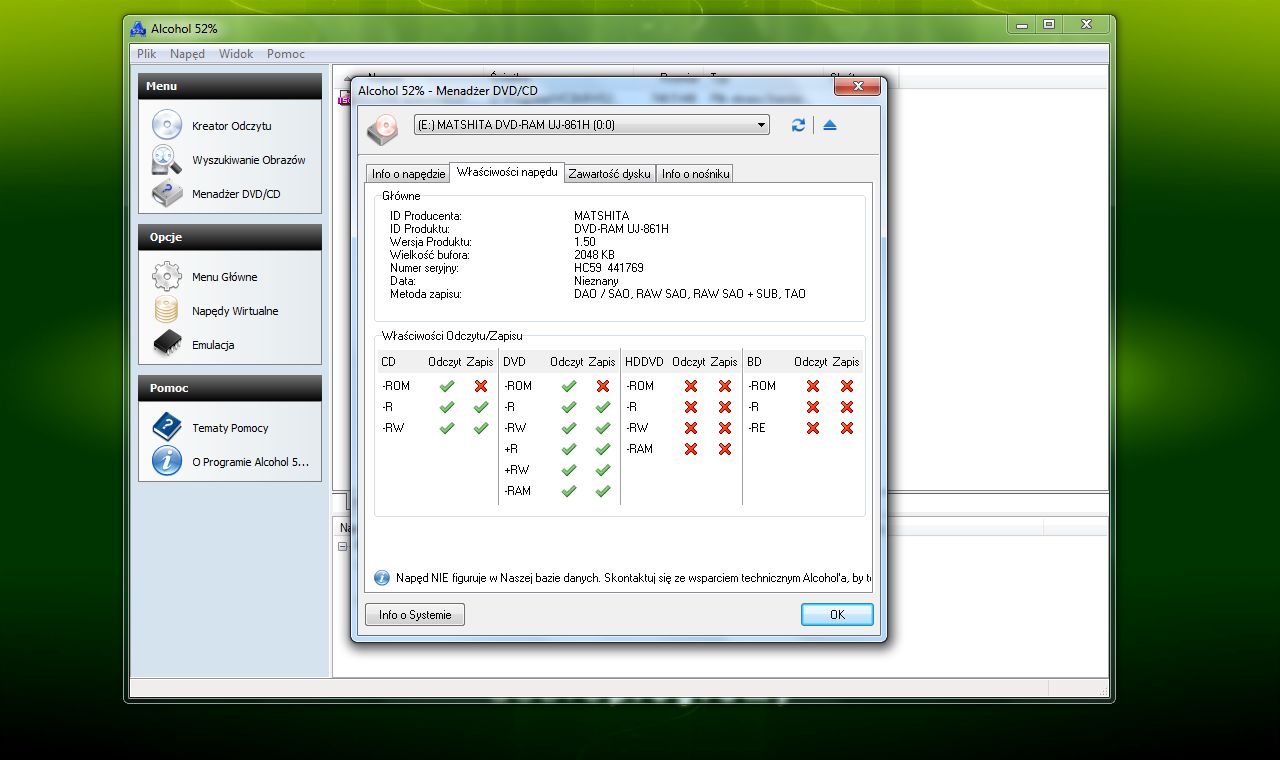Open Kreator Odczytu wizard icon
The image size is (1280, 760).
[167, 126]
